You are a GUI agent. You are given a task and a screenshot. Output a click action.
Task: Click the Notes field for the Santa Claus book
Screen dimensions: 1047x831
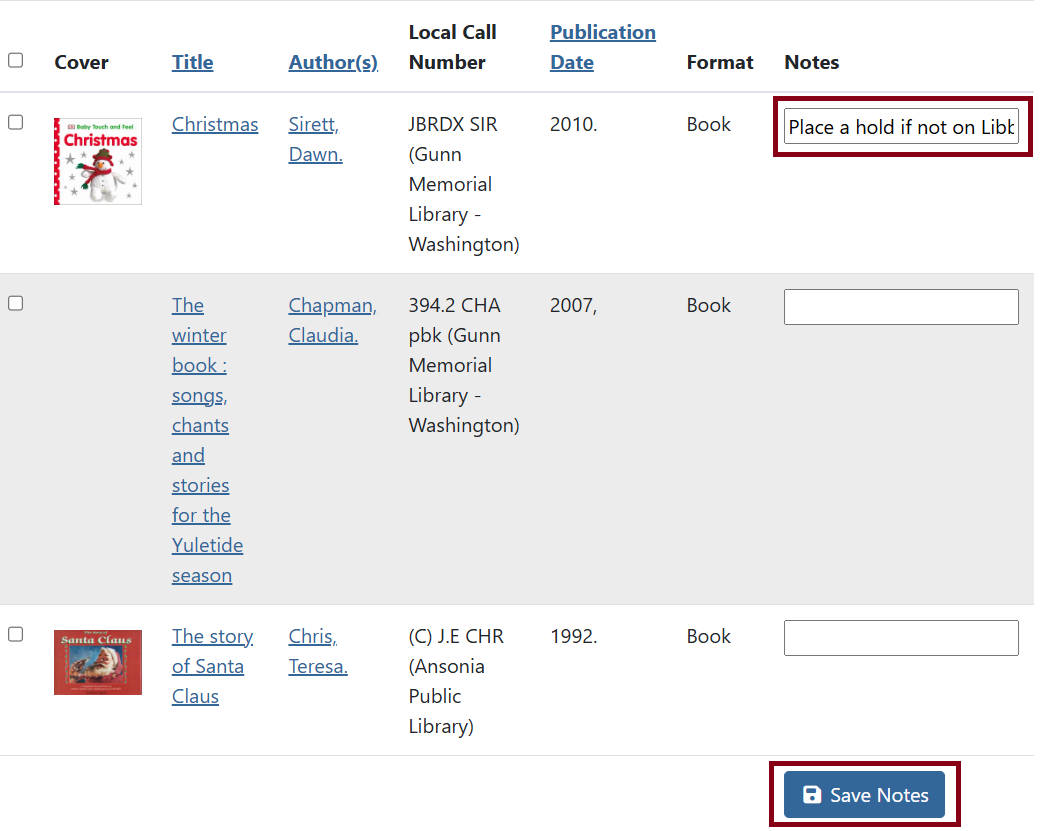(x=900, y=638)
